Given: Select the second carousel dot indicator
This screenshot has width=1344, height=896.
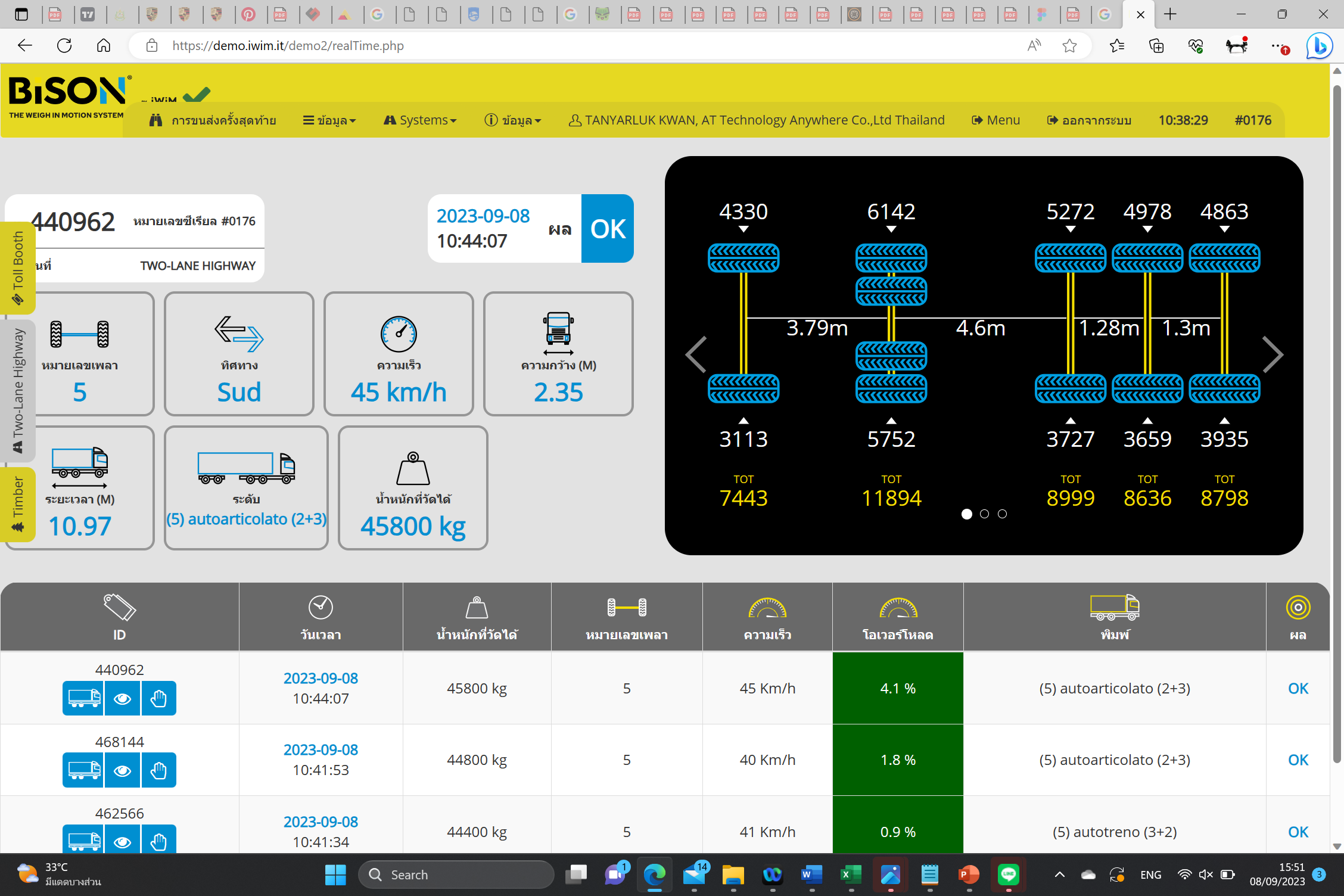Looking at the screenshot, I should [x=984, y=514].
